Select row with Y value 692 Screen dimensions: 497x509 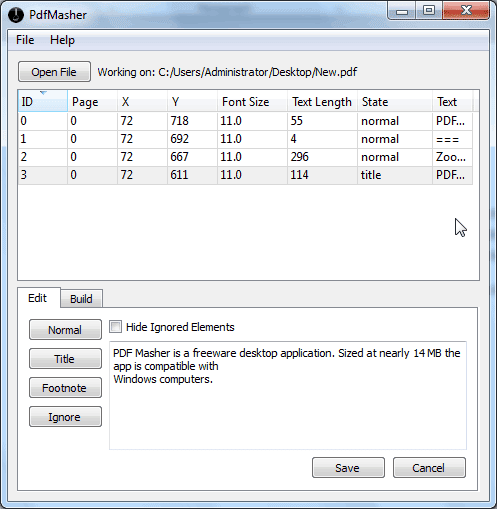click(245, 139)
